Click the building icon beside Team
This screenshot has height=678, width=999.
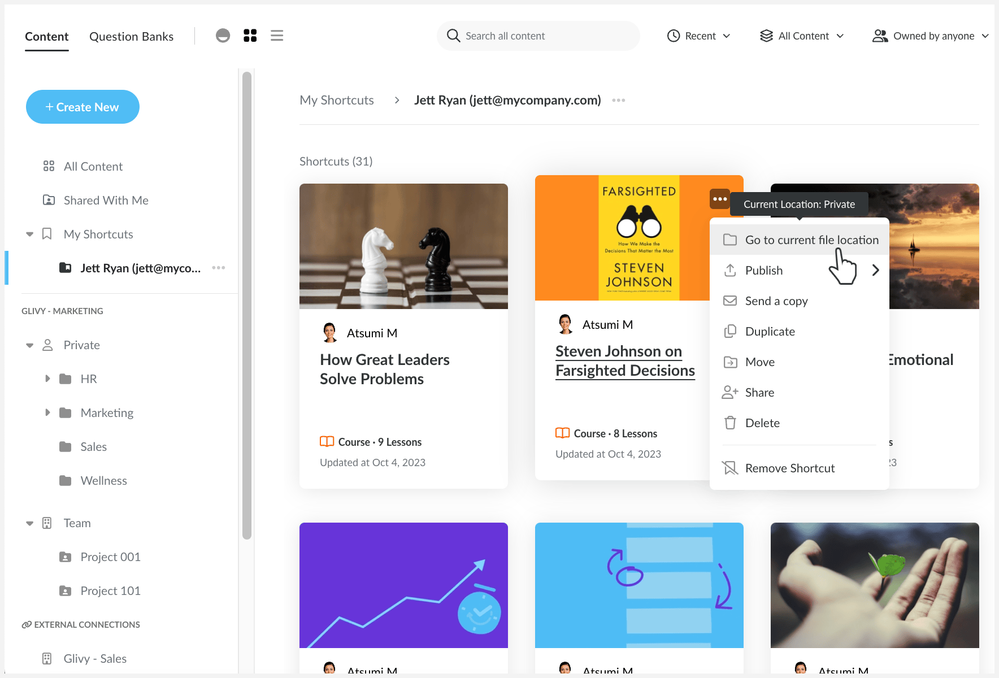pyautogui.click(x=47, y=523)
